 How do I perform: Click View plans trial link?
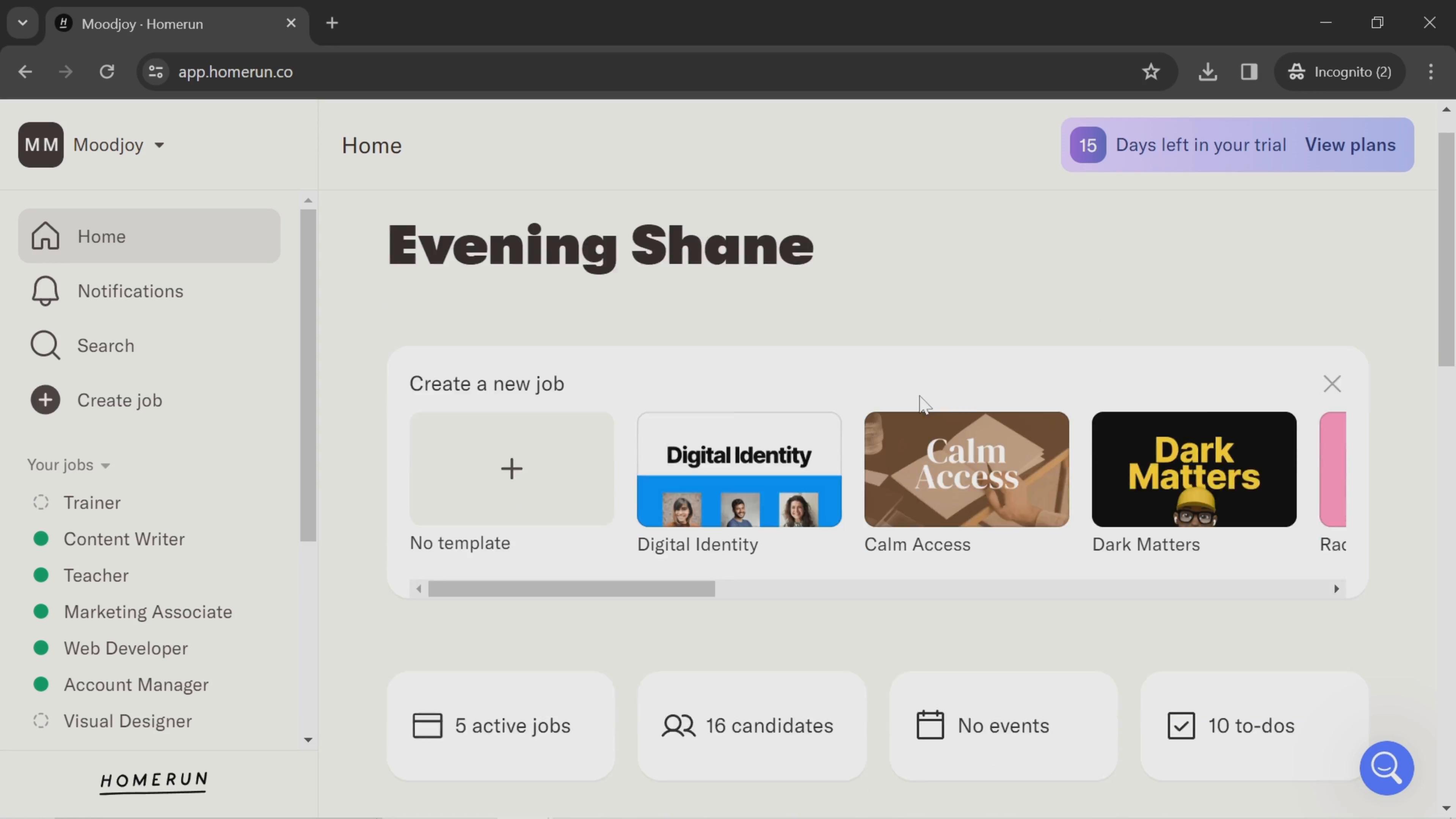coord(1351,144)
